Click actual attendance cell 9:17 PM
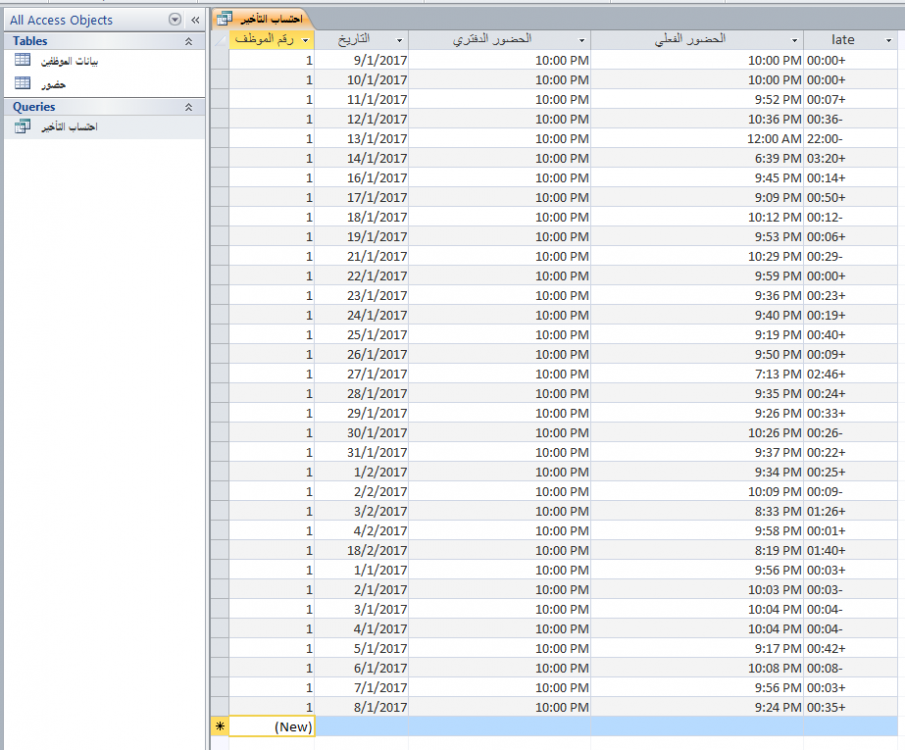This screenshot has height=750, width=905. (697, 648)
